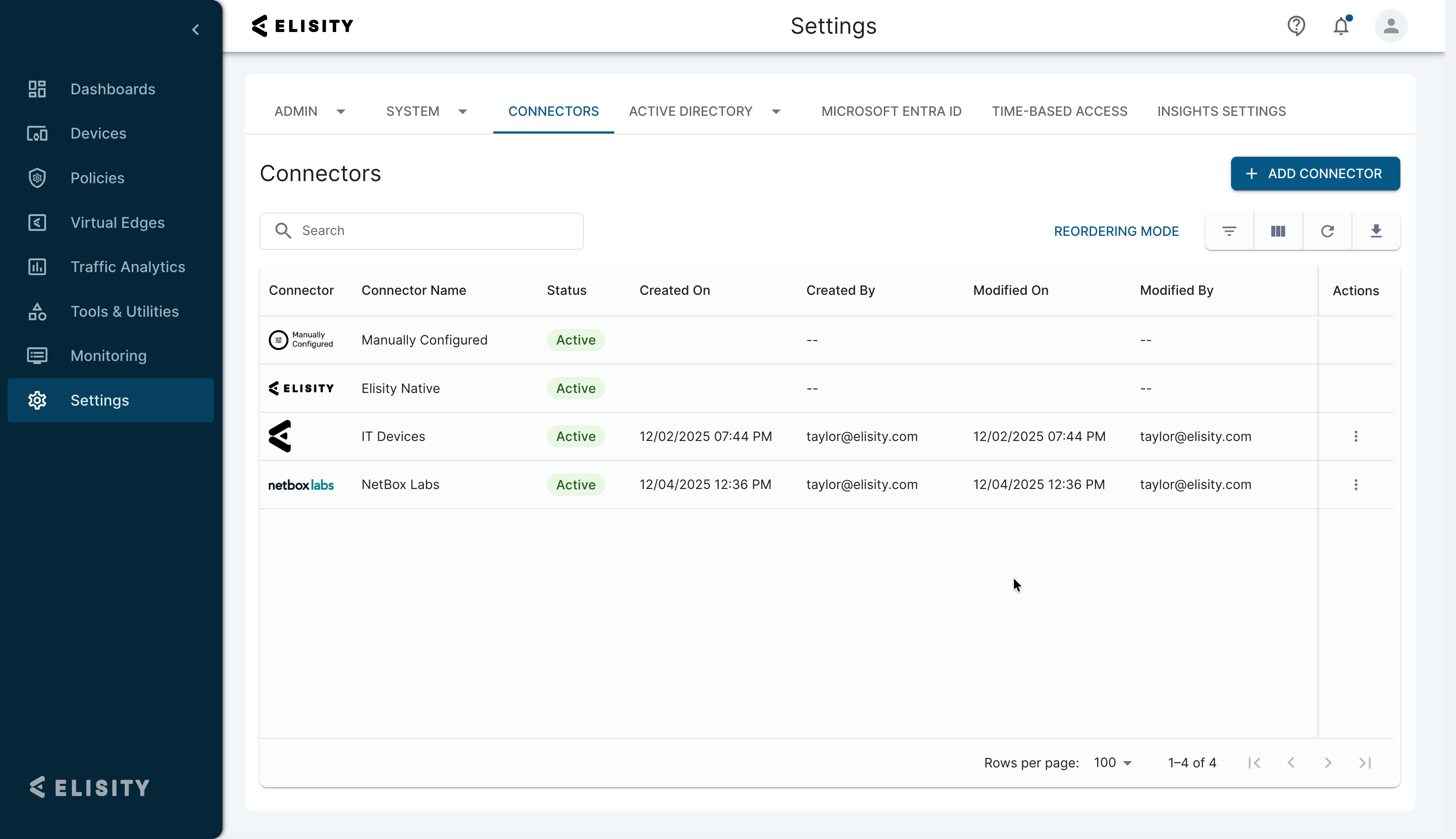Open actions menu for IT Devices row
1456x839 pixels.
(1356, 436)
